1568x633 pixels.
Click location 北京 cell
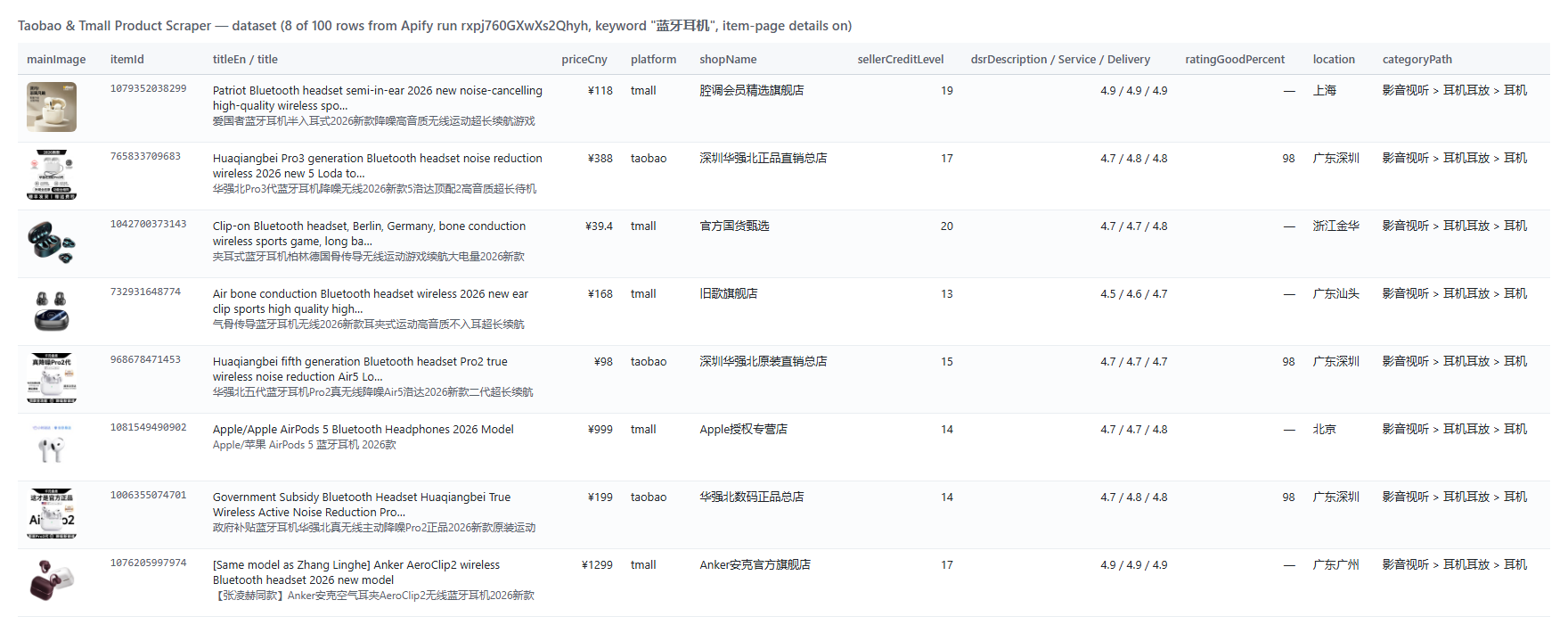click(1325, 430)
